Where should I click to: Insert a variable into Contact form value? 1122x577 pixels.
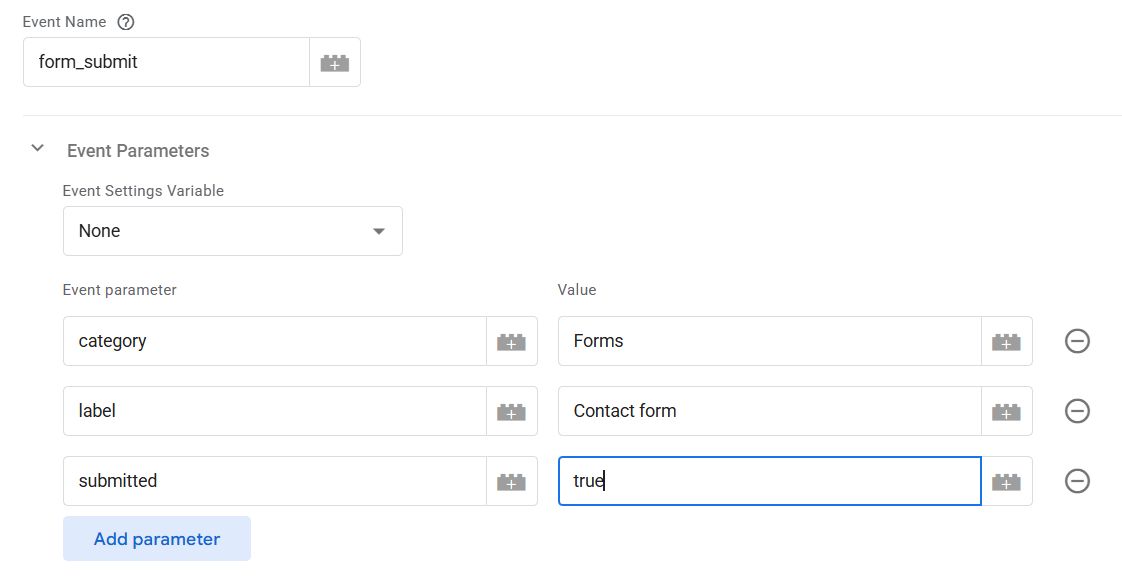1006,411
